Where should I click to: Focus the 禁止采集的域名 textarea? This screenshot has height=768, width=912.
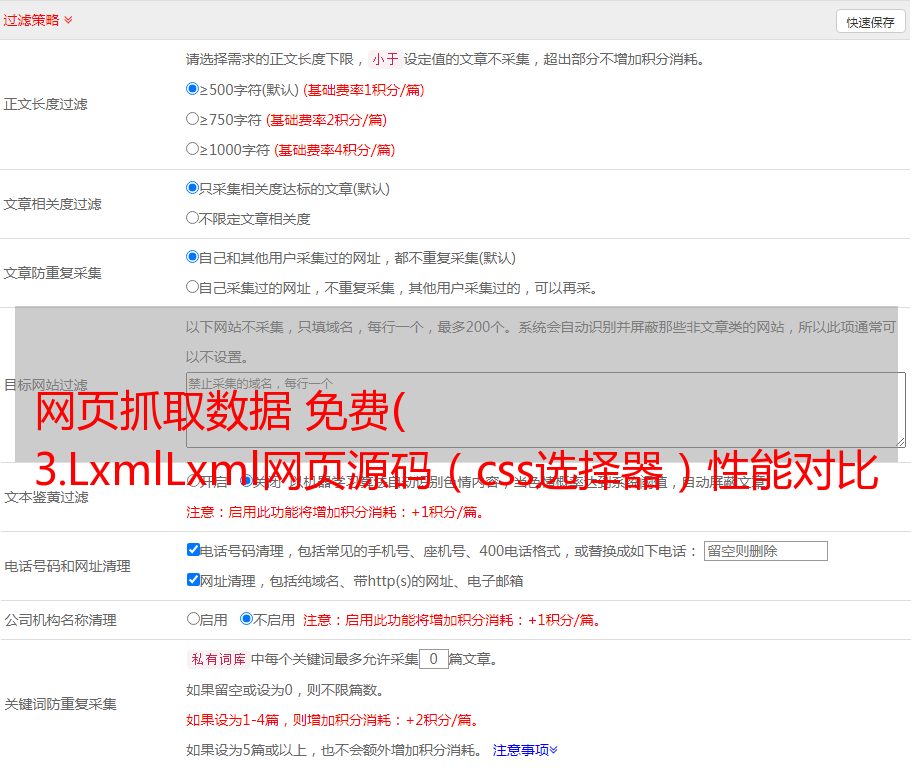tap(546, 410)
